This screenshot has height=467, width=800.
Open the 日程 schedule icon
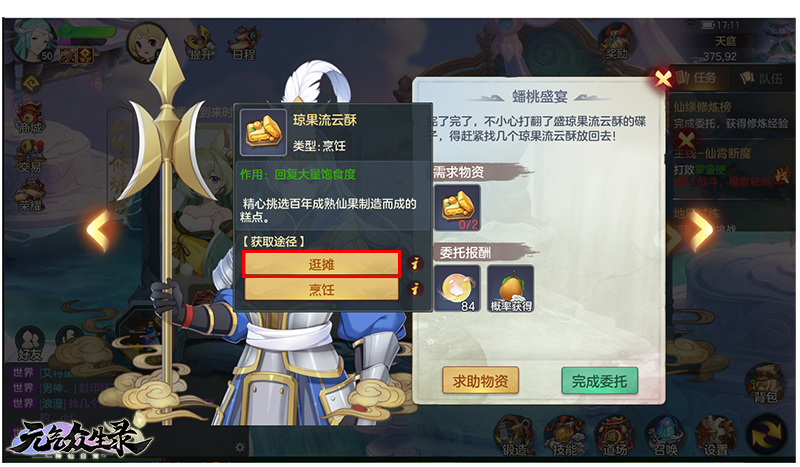coord(245,43)
